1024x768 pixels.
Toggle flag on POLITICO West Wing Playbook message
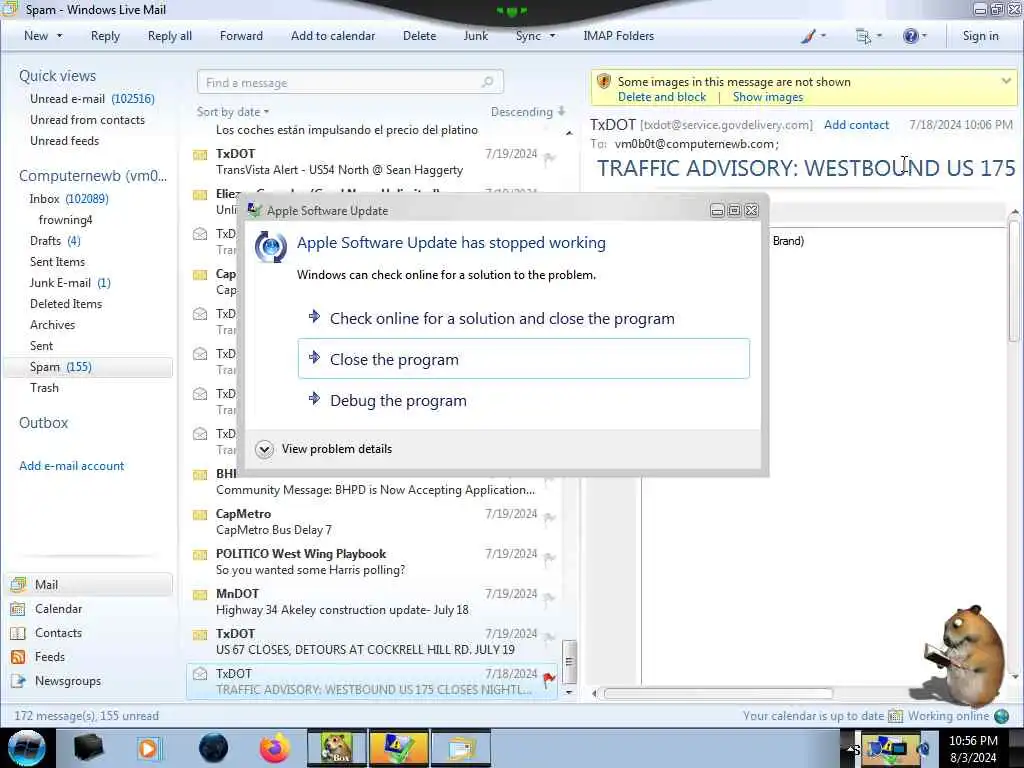coord(549,558)
